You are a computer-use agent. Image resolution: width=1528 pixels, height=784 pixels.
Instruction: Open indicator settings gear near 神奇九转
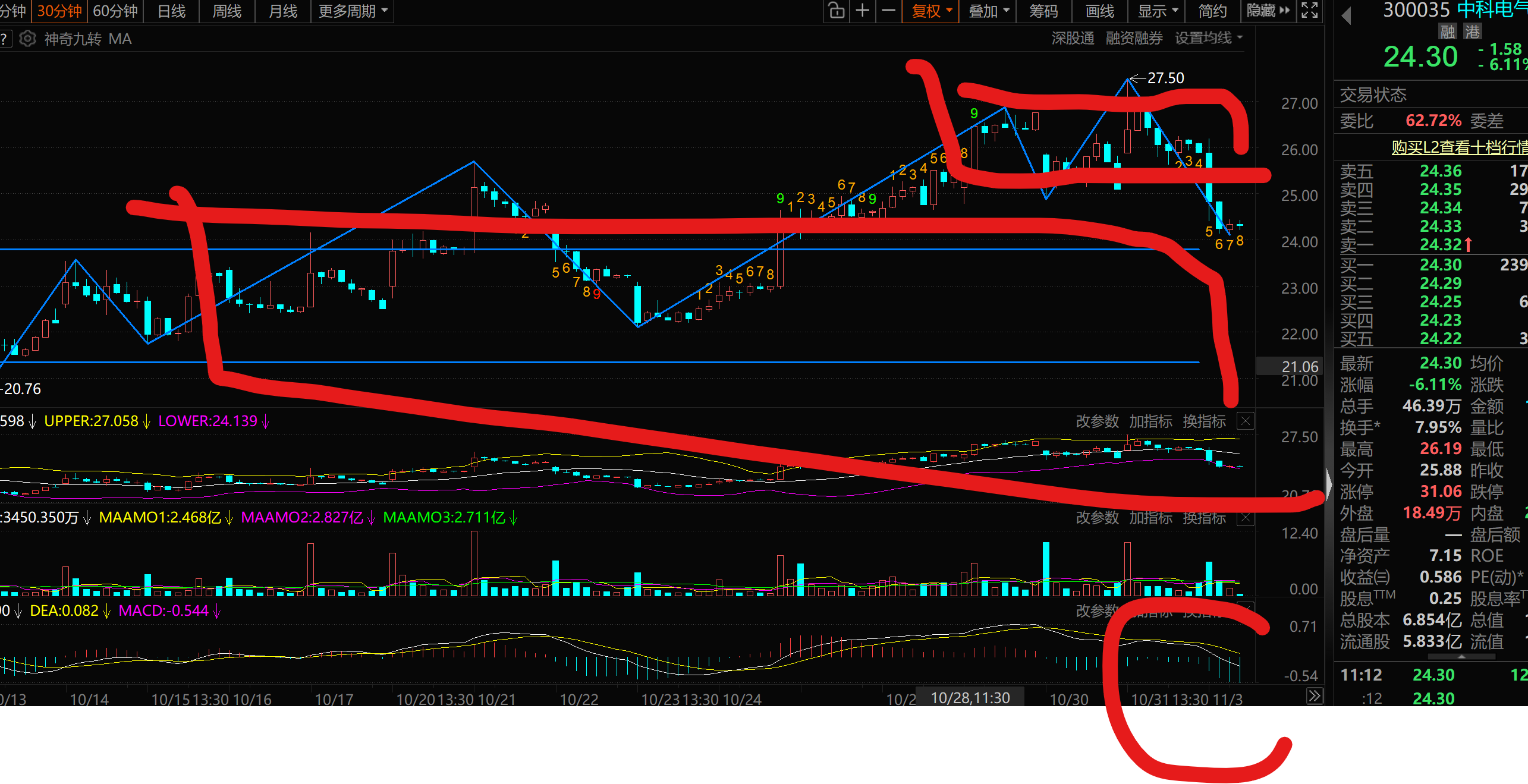click(27, 39)
